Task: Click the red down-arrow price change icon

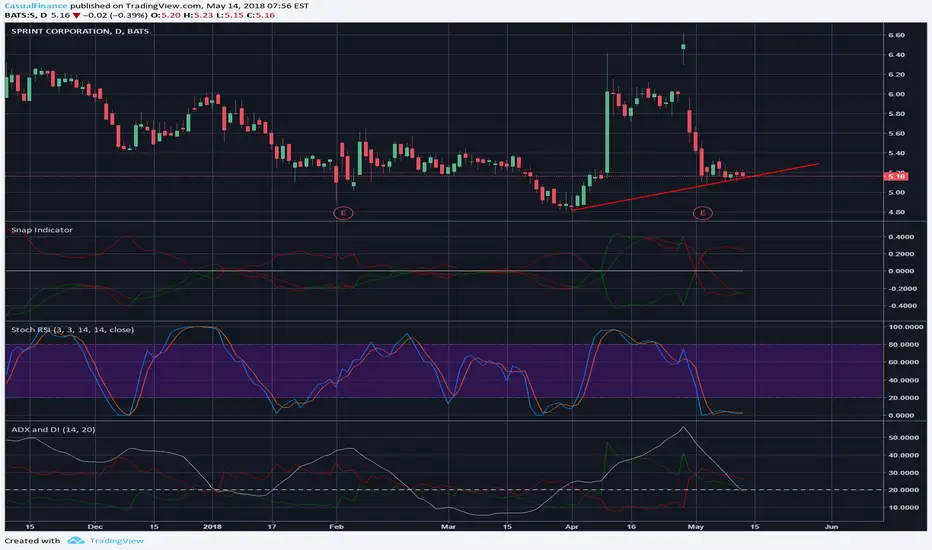Action: point(76,15)
